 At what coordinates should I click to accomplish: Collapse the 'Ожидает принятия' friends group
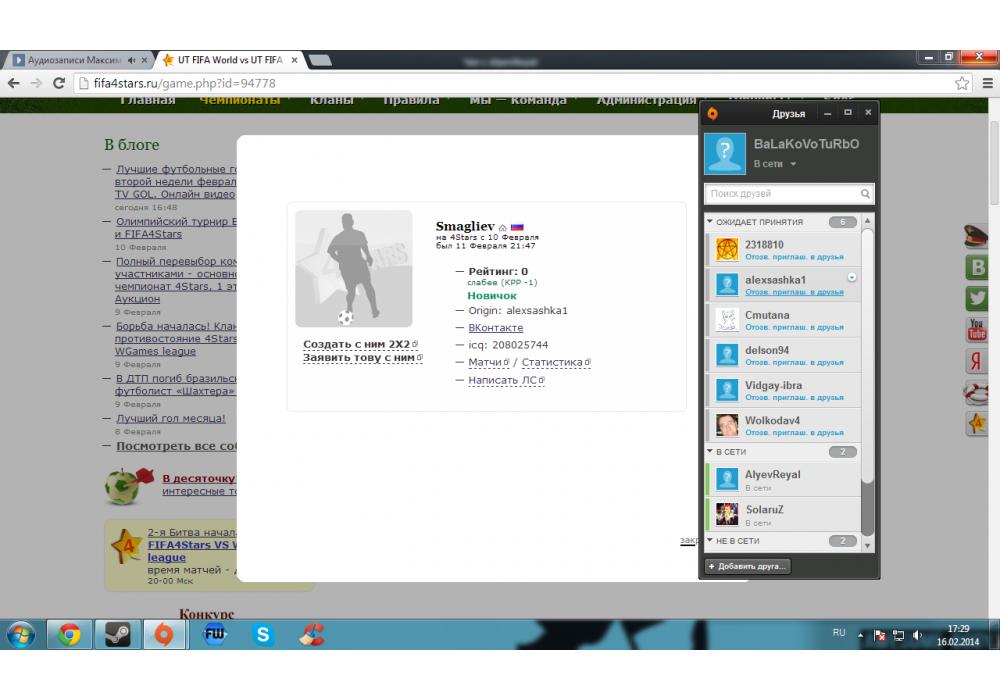(x=710, y=222)
